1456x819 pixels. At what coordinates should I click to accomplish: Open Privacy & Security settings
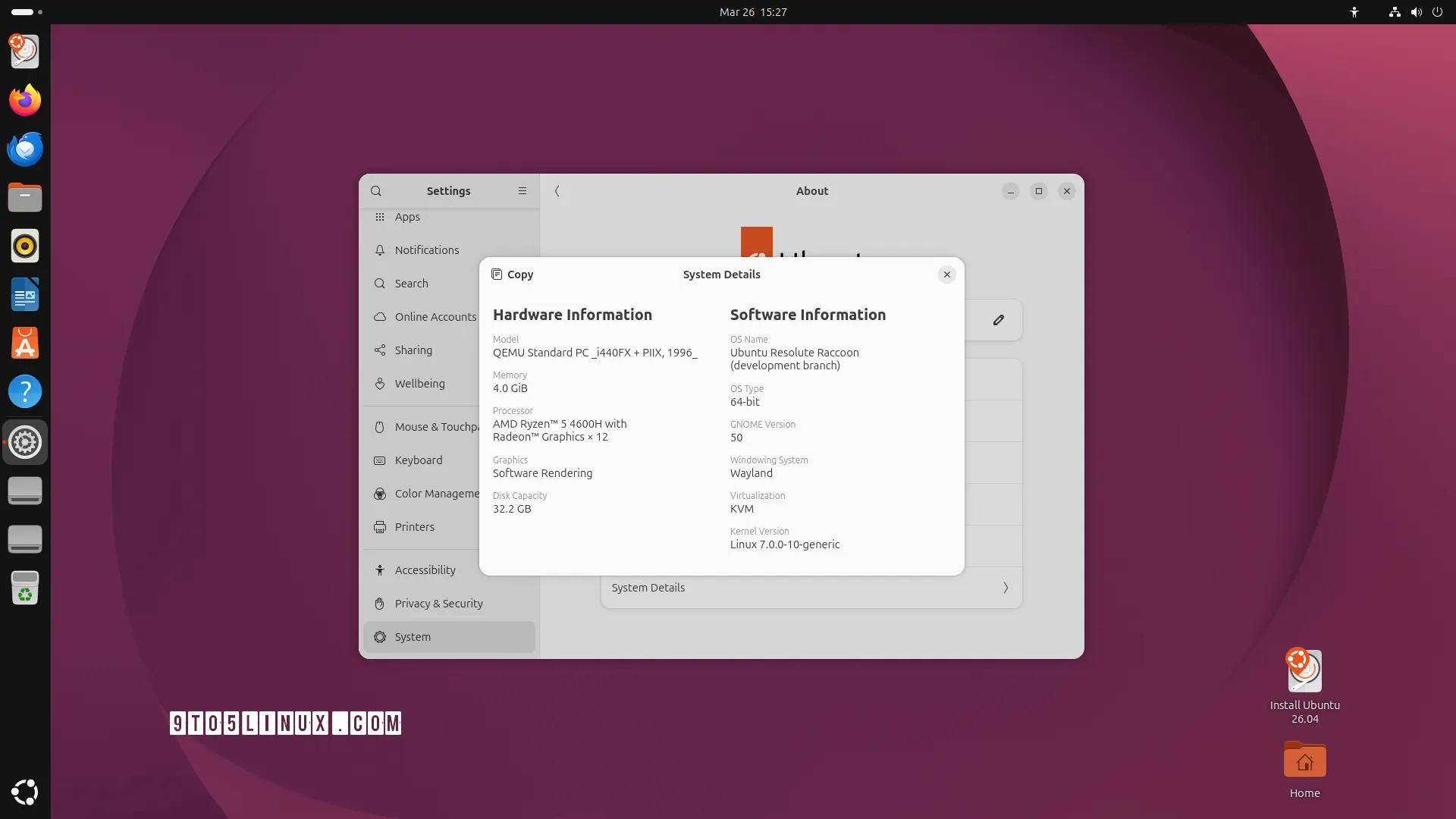coord(438,604)
